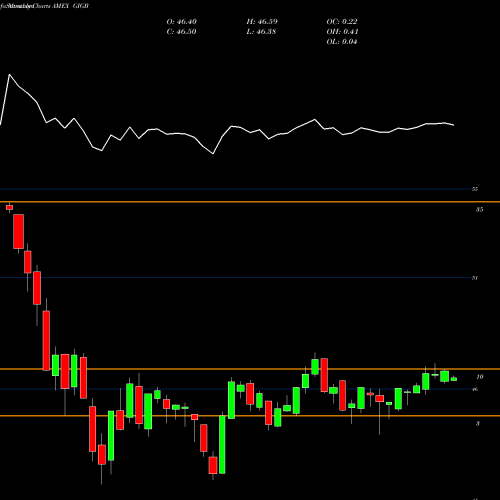Screen dimensions: 500x500
Task: Click the '10' label beside last candle
Action: click(x=480, y=377)
